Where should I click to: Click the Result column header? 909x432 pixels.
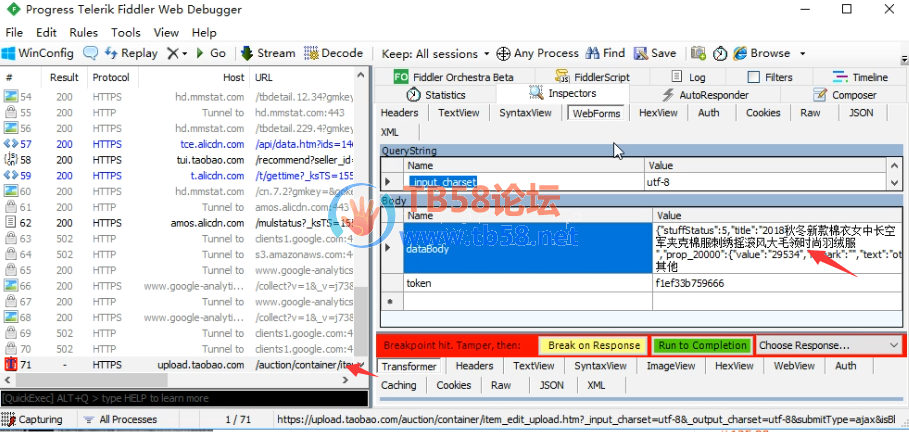[64, 77]
